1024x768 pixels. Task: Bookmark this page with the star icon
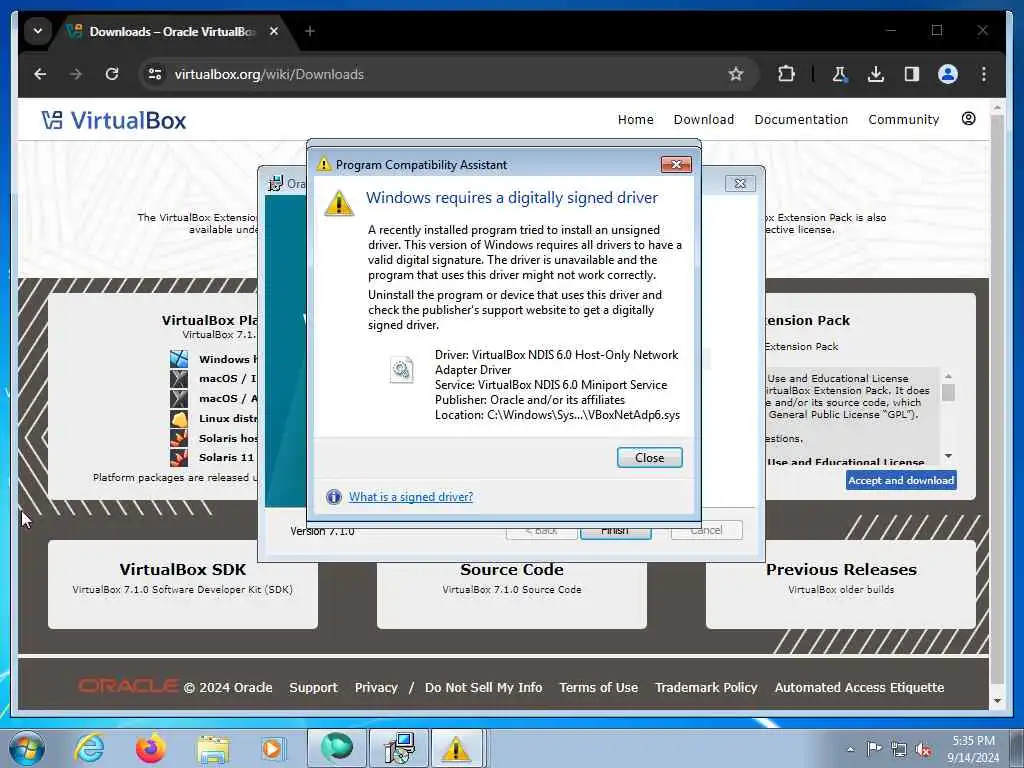pyautogui.click(x=735, y=74)
